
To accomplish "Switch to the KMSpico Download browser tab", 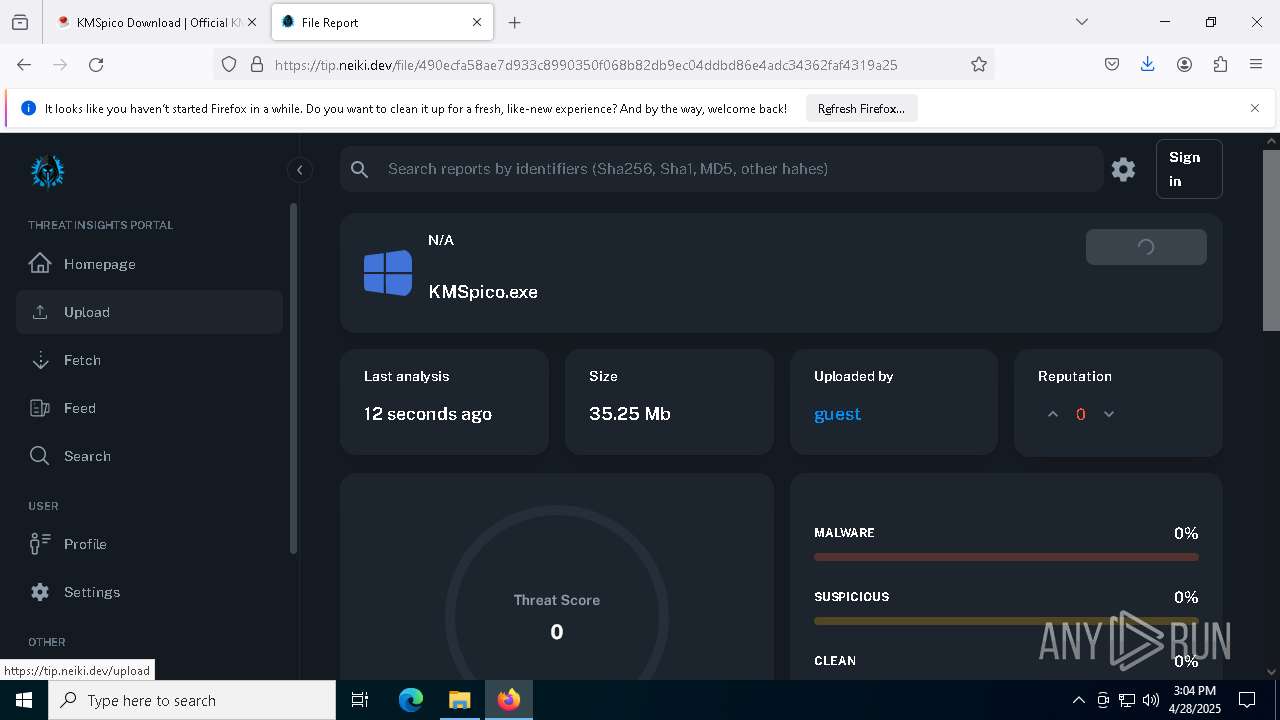I will pos(156,22).
